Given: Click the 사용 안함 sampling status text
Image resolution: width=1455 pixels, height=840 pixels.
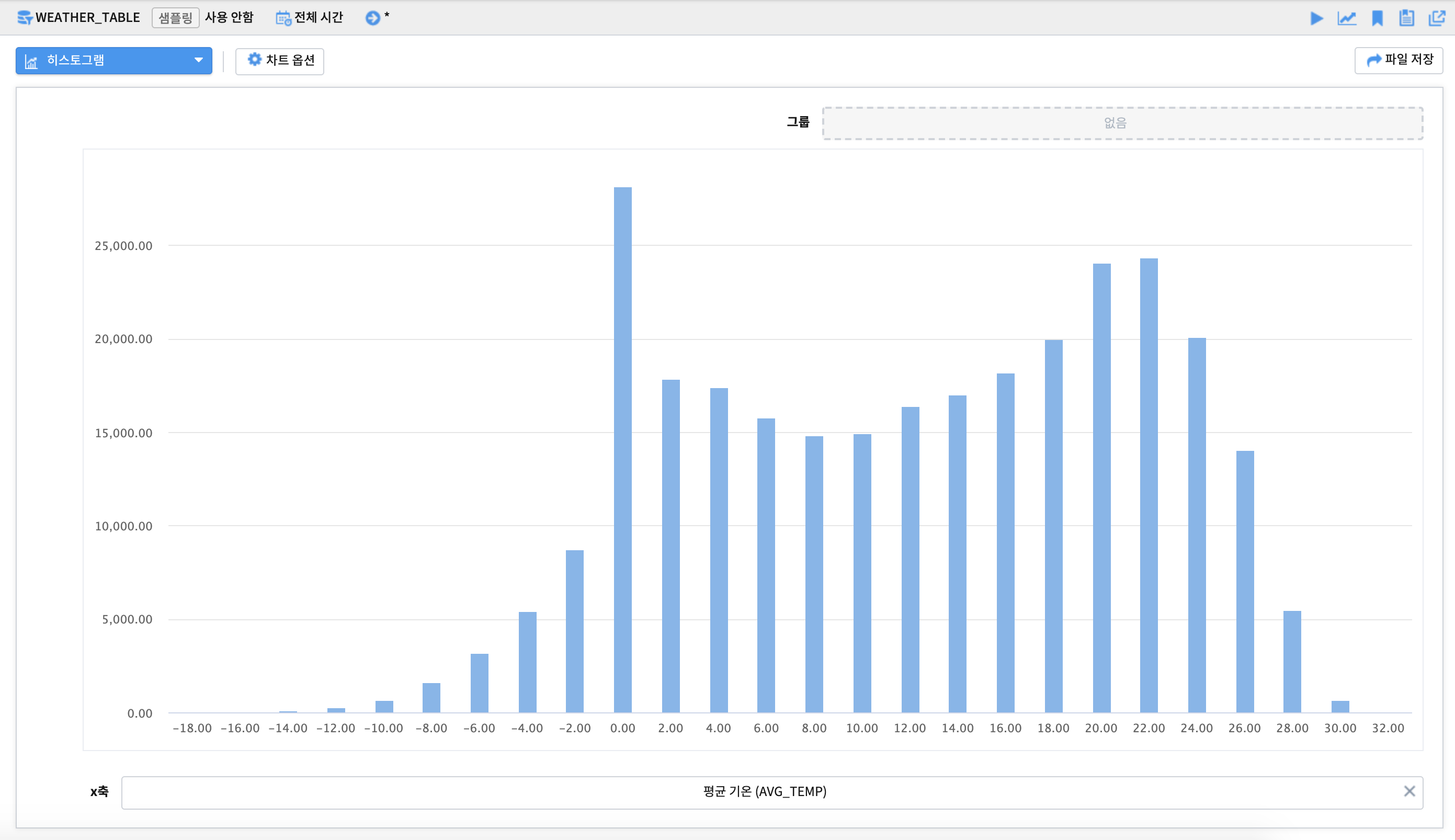Looking at the screenshot, I should [x=229, y=18].
